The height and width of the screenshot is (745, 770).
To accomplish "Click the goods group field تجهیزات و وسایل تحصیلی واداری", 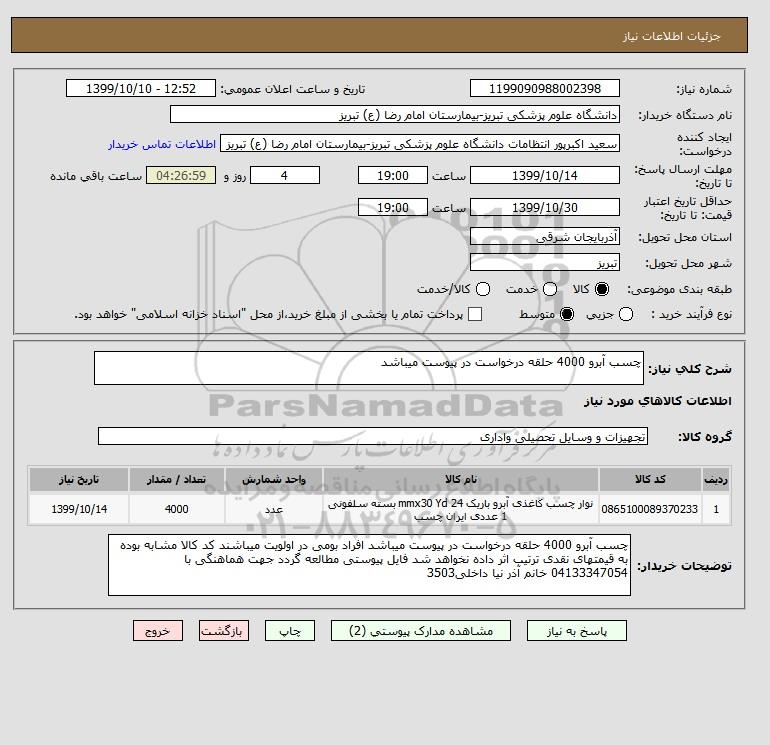I will coord(373,436).
